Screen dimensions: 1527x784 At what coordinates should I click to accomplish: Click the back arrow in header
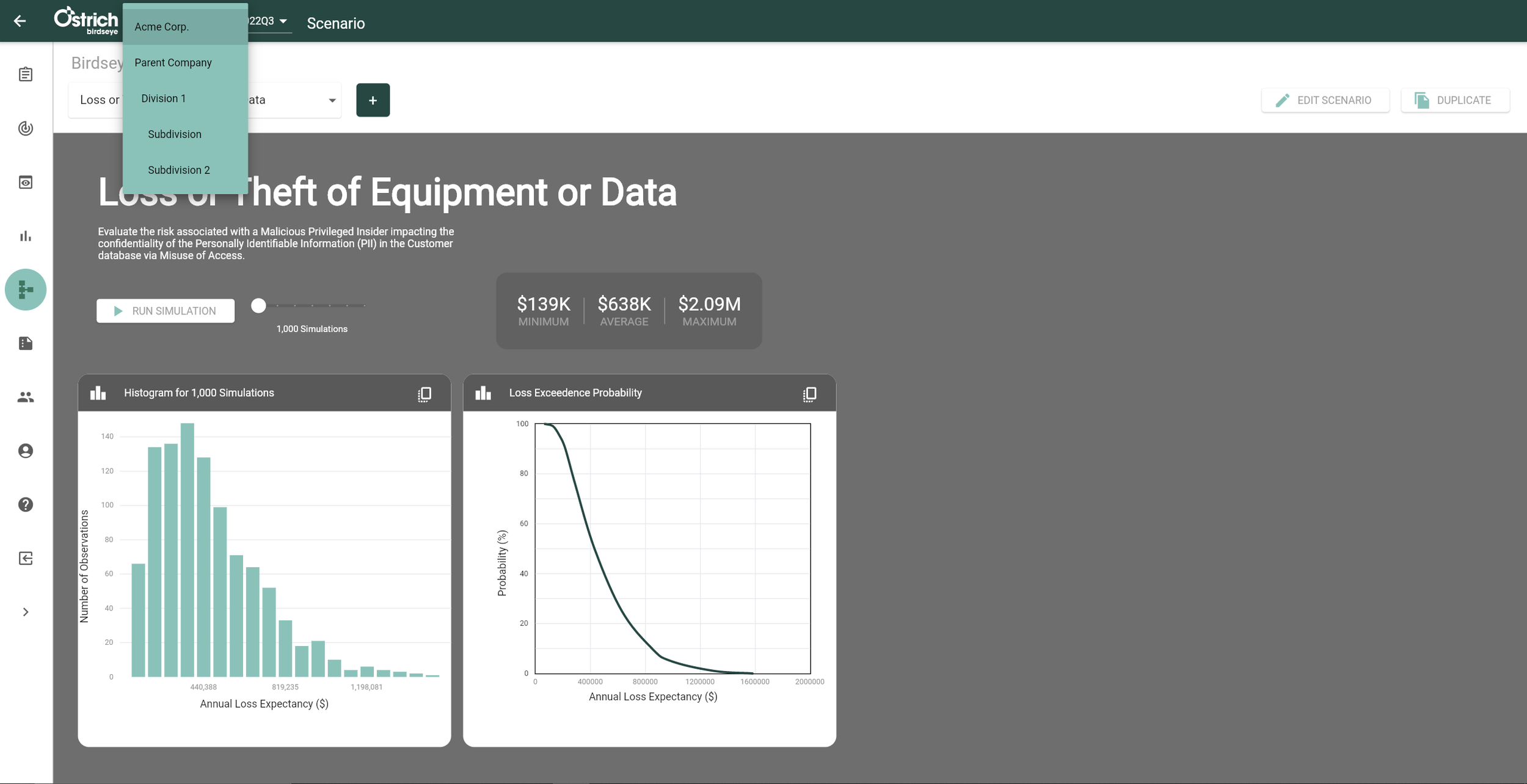point(20,21)
